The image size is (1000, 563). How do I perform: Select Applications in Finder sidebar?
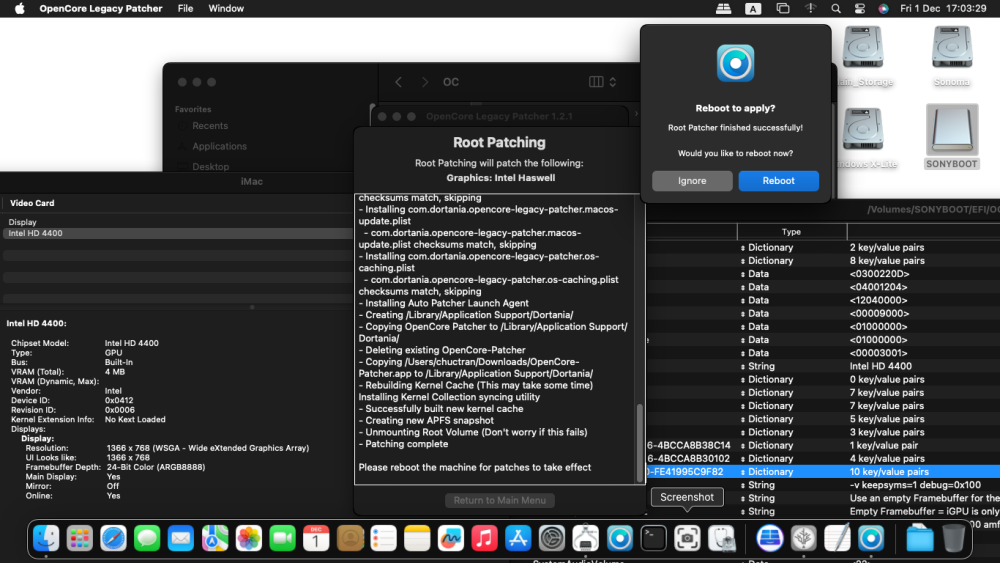click(219, 146)
